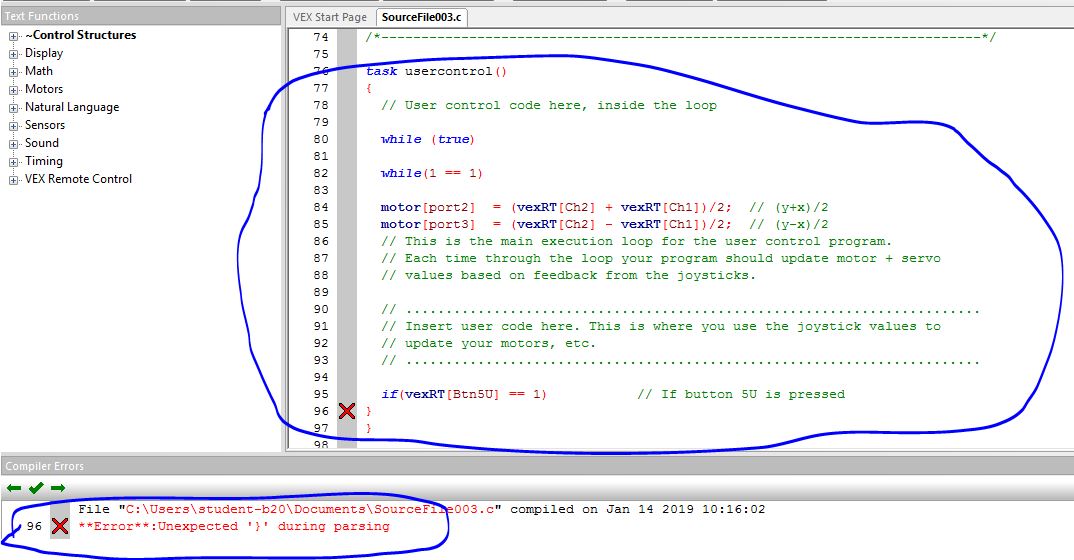This screenshot has width=1074, height=560.
Task: Select the Unexpected '}' during parsing error message
Action: click(x=234, y=526)
